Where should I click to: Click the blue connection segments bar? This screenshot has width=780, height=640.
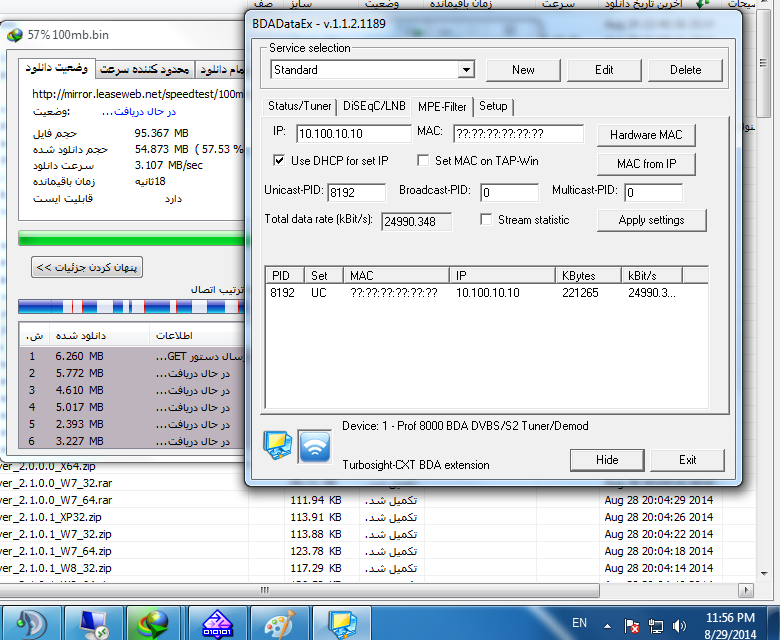[132, 306]
